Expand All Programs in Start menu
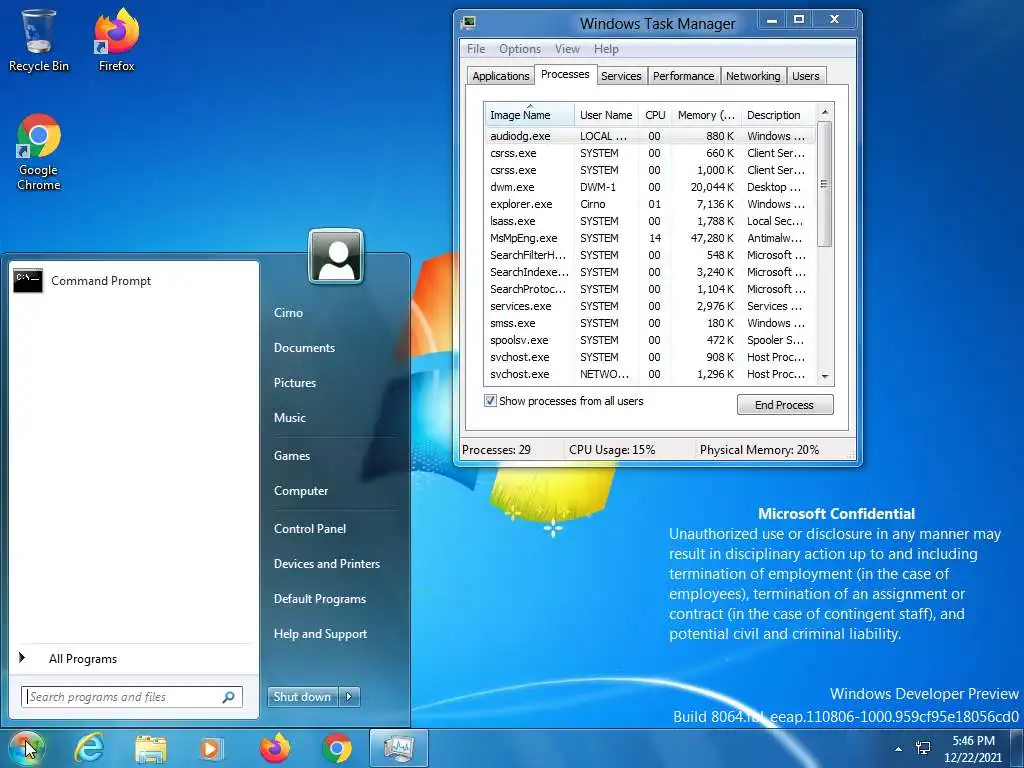 coord(134,659)
